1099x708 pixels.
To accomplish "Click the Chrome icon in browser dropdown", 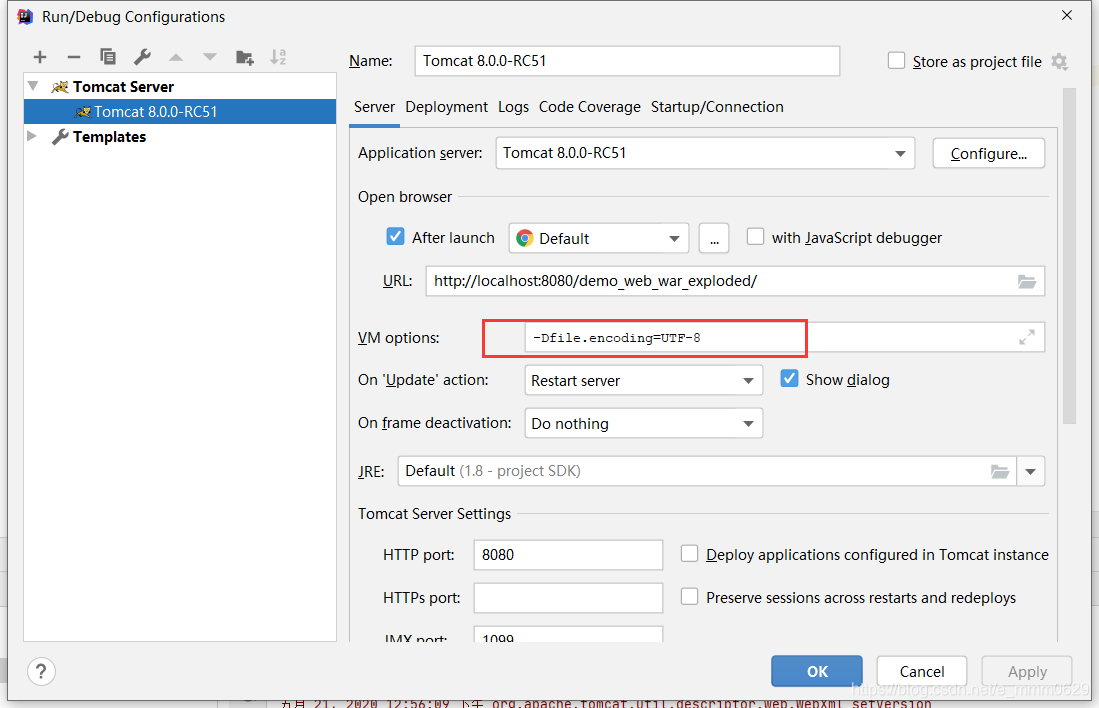I will [524, 238].
